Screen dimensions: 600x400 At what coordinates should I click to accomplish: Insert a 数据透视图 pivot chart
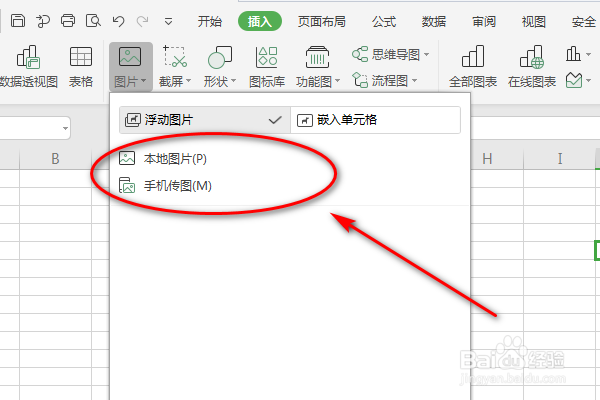(28, 67)
